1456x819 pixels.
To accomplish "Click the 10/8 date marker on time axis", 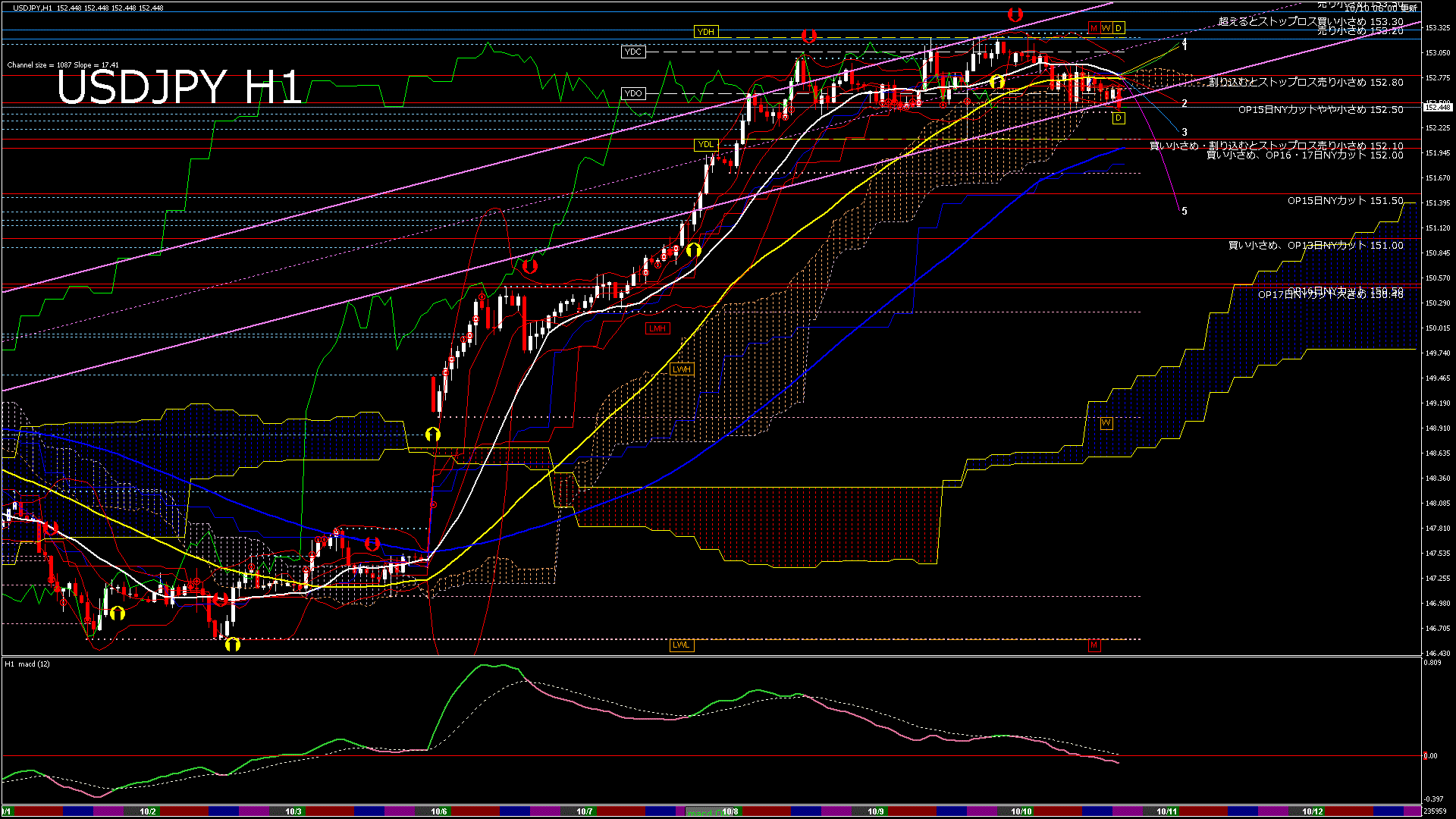I will [730, 811].
